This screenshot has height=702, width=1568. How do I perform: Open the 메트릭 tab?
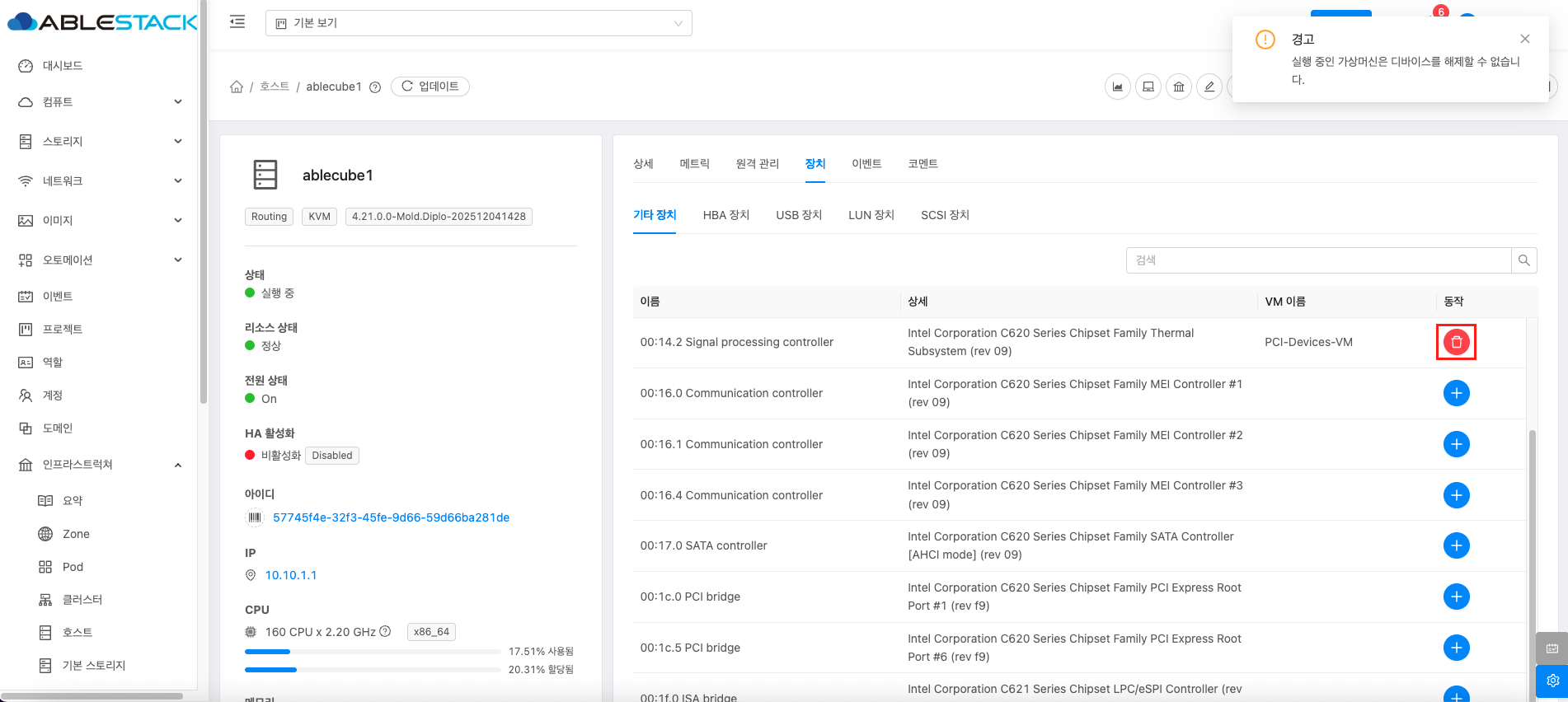[x=694, y=164]
